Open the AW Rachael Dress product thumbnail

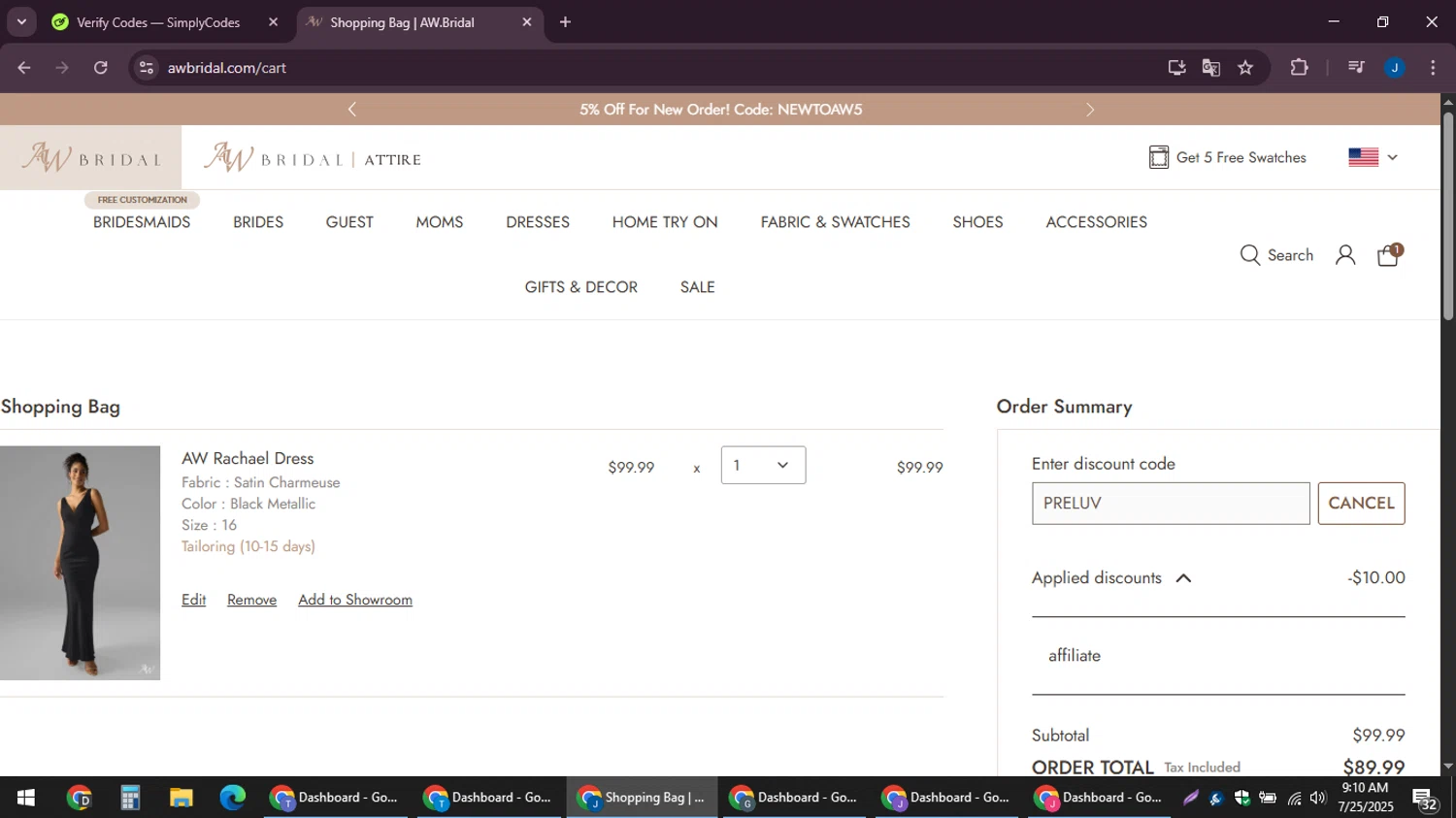[80, 563]
